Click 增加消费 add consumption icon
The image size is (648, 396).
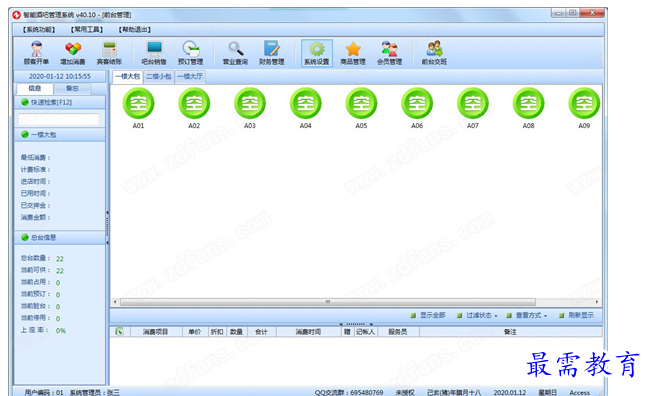pos(73,53)
